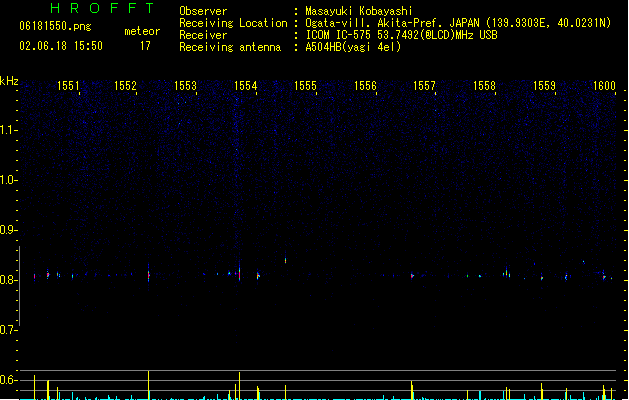
Task: Click the 0.8 frequency axis label
Action: 7,280
